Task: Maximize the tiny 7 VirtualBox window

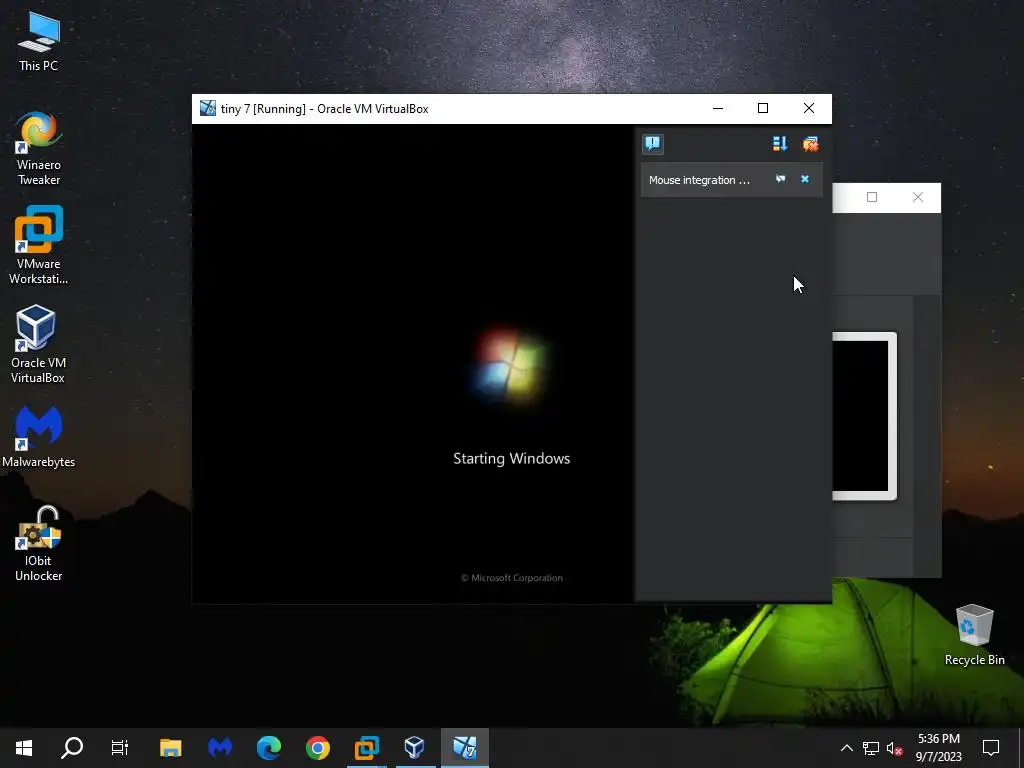Action: tap(763, 108)
